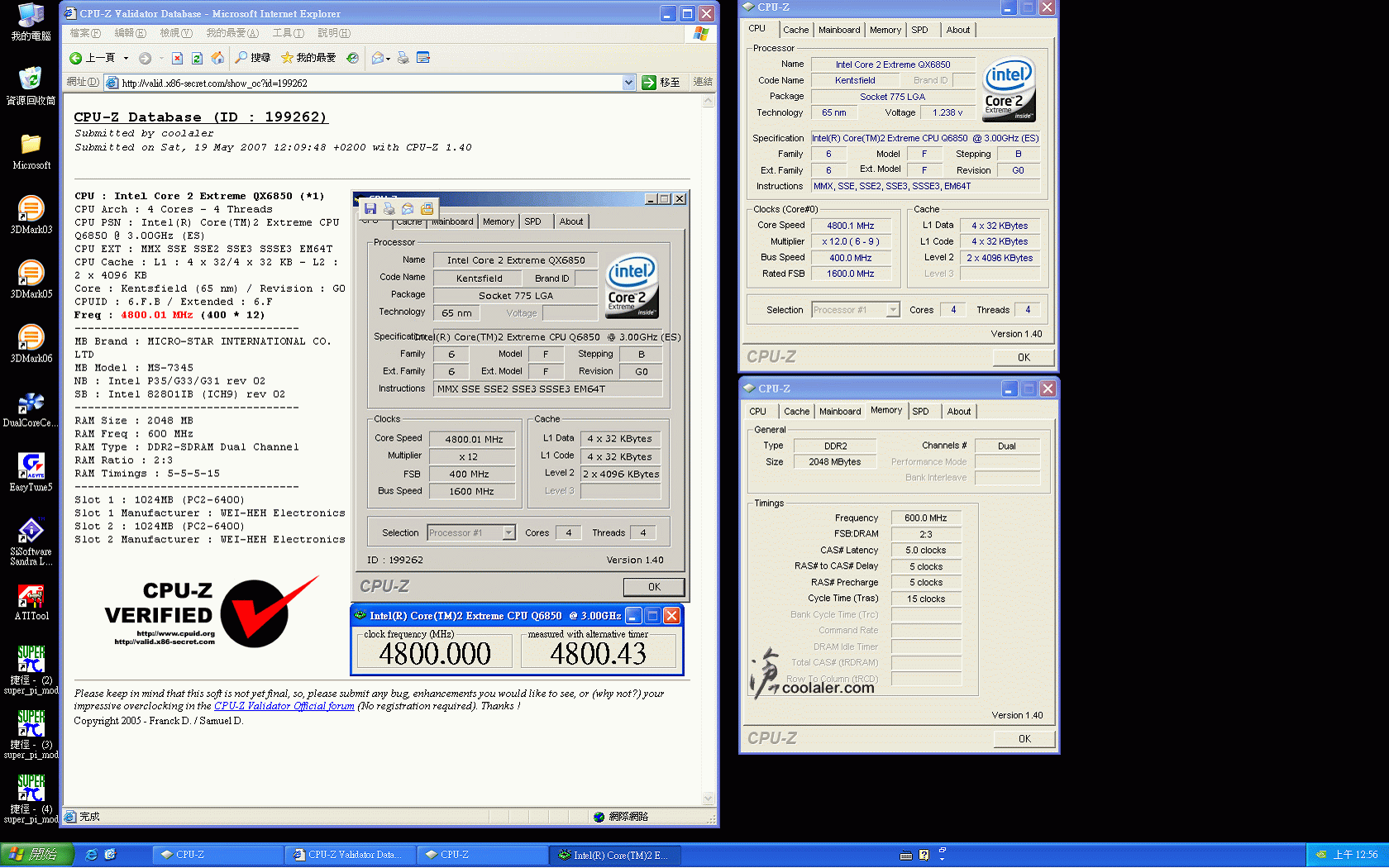Click the IE address URL field
This screenshot has height=868, width=1389.
370,83
